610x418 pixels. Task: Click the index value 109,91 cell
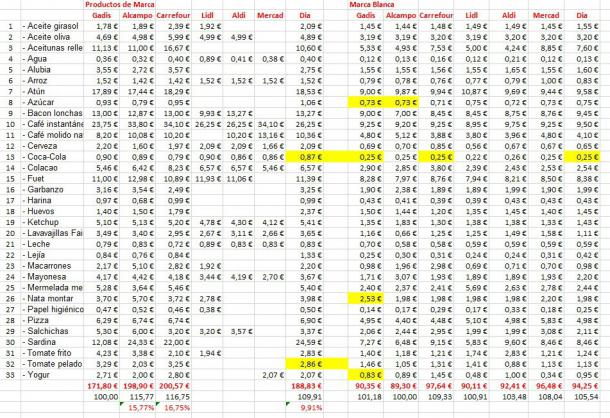pyautogui.click(x=305, y=397)
